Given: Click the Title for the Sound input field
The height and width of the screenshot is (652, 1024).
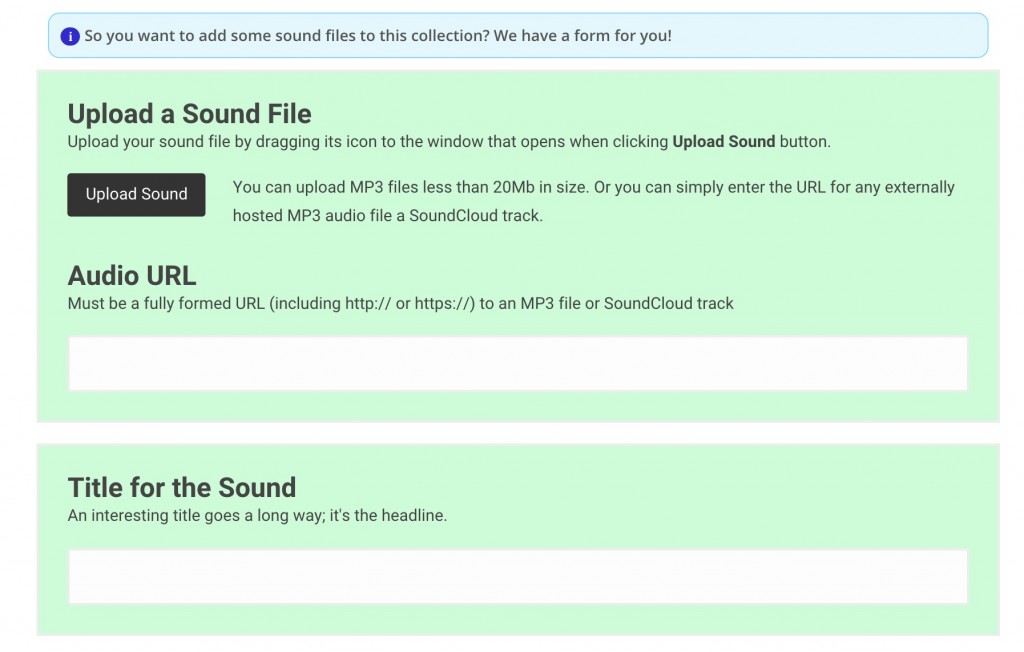Looking at the screenshot, I should (517, 576).
